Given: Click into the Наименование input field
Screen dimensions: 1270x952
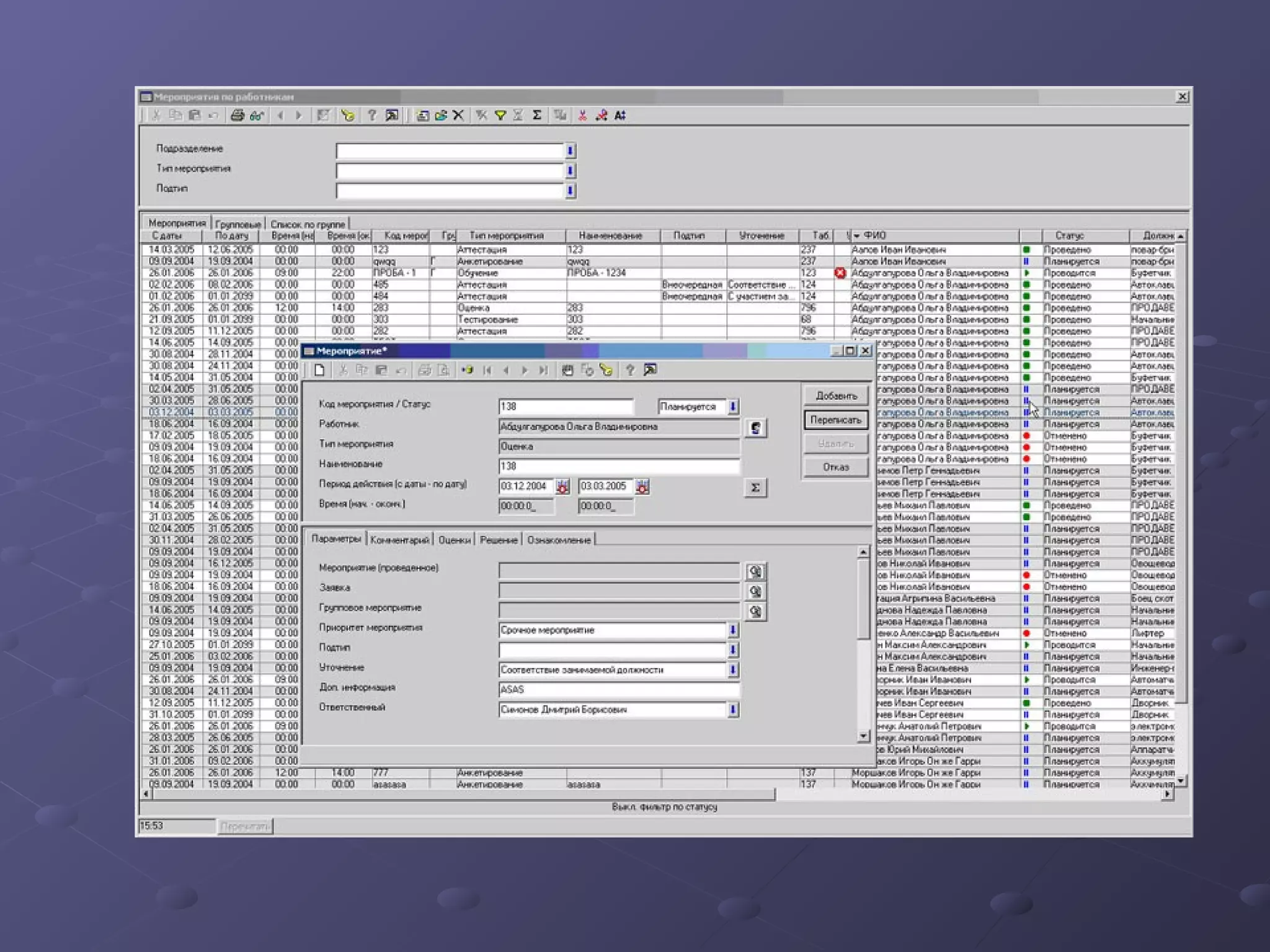Looking at the screenshot, I should click(x=618, y=466).
